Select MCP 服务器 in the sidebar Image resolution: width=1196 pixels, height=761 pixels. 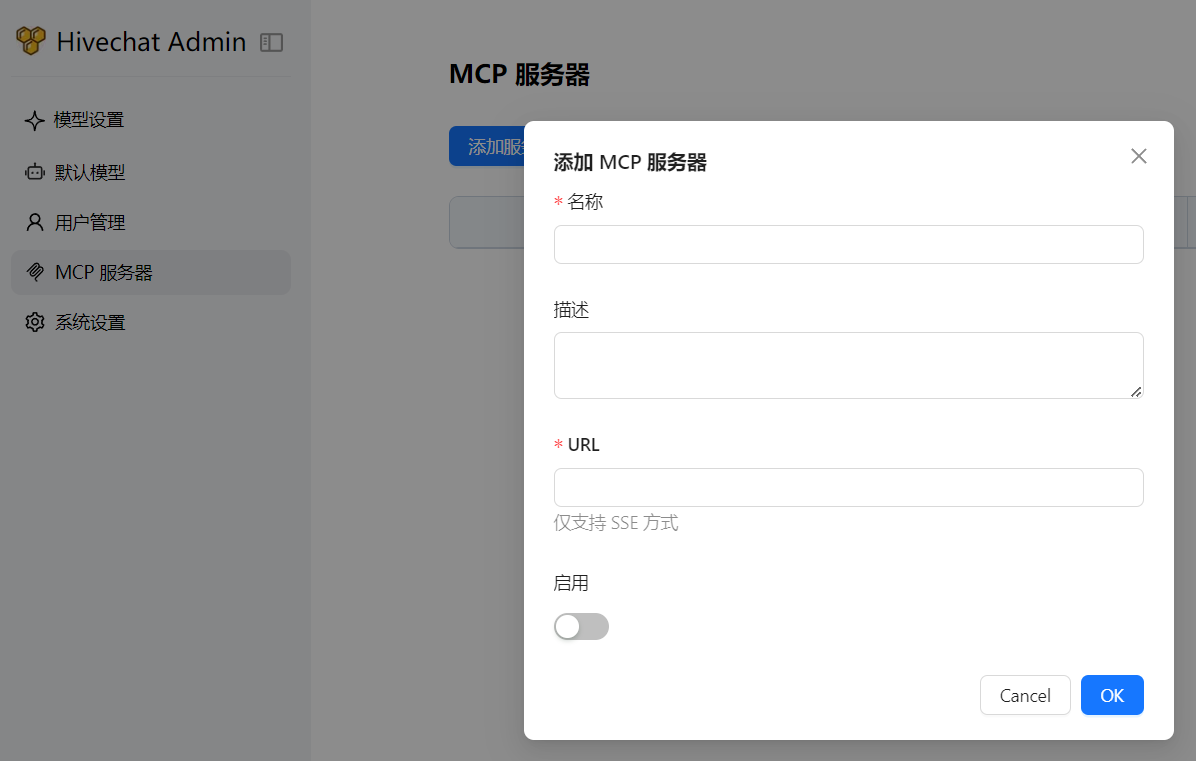coord(151,272)
